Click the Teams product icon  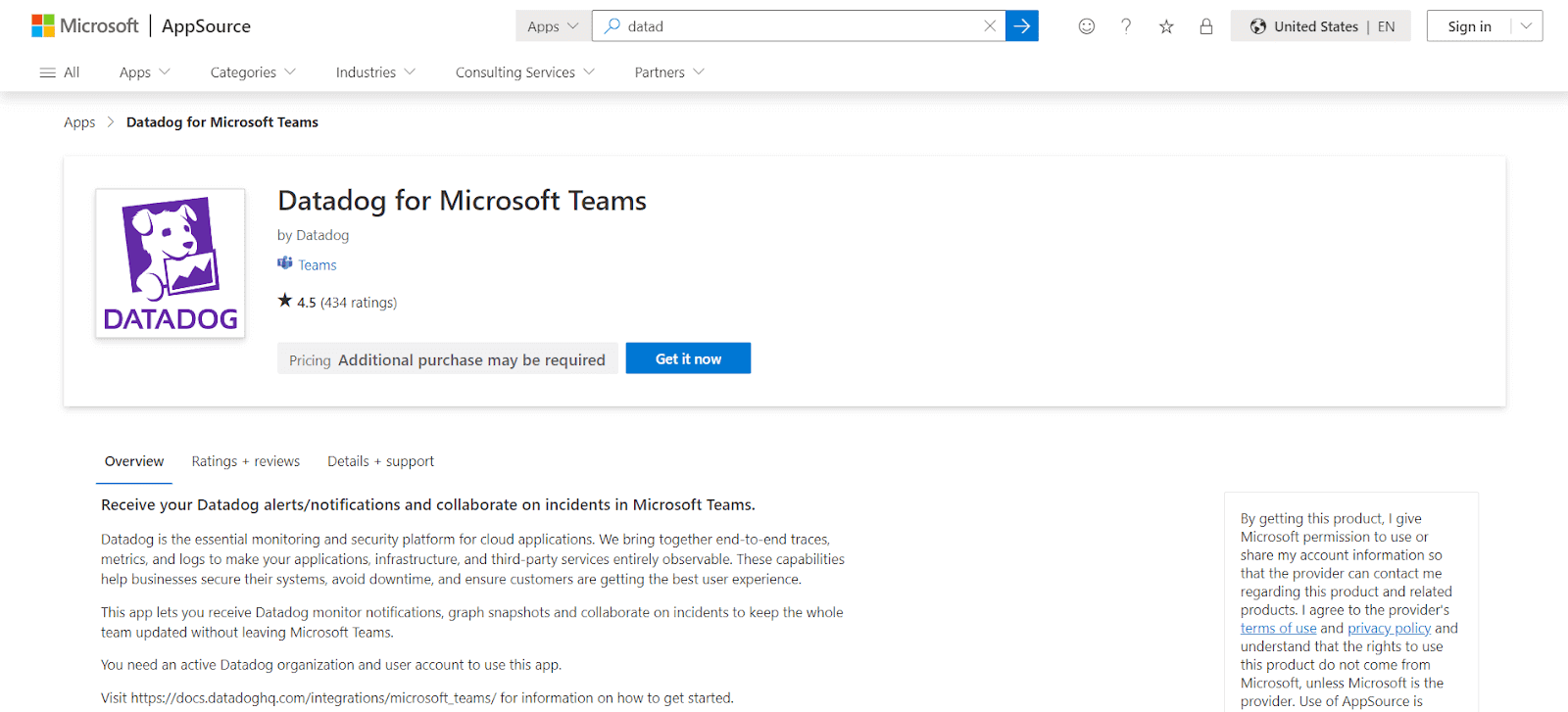click(285, 263)
